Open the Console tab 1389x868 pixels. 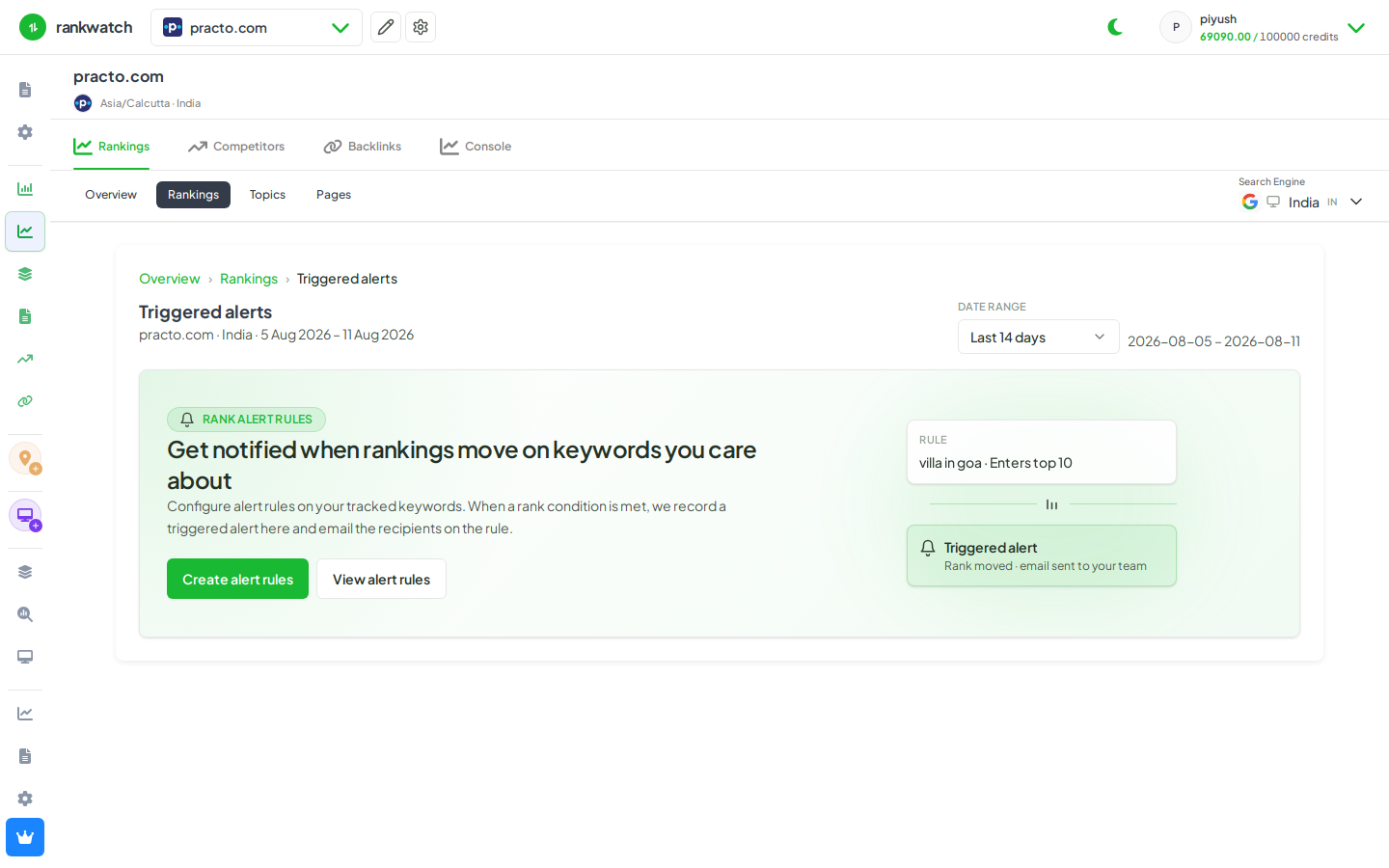476,147
